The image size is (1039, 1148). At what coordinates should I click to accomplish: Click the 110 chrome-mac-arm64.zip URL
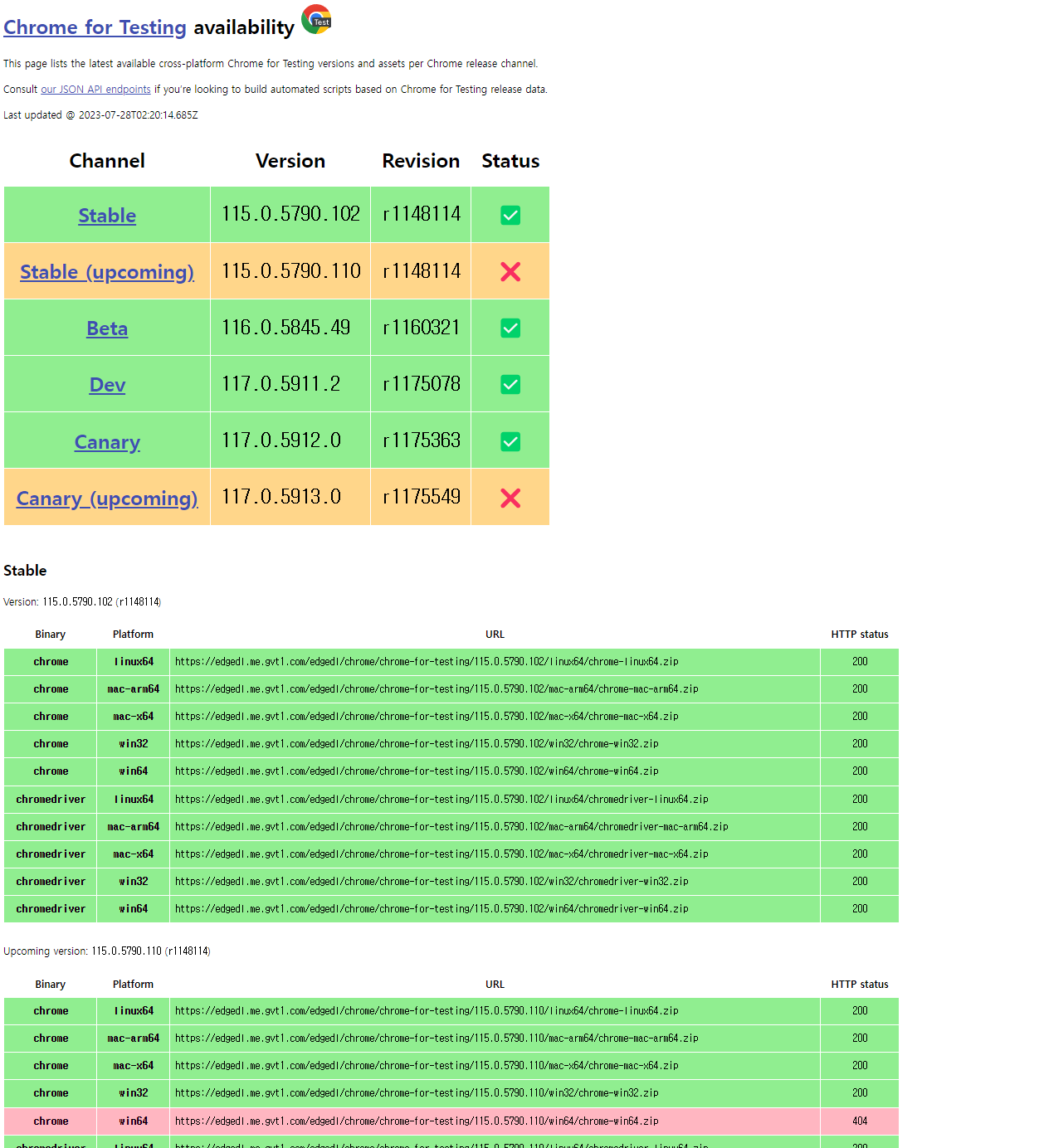437,1039
